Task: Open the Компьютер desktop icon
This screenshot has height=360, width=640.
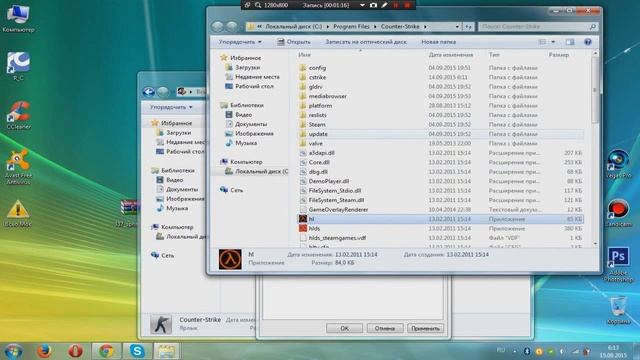Action: [18, 18]
